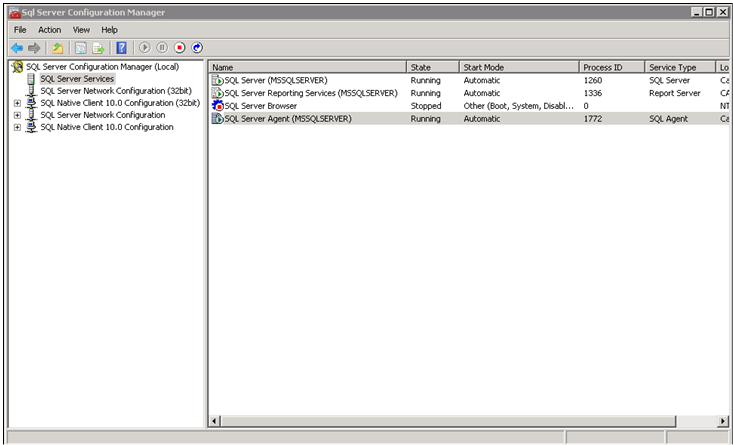This screenshot has width=733, height=445.
Task: Click the Other (Boot, System, Disabl... start mode cell
Action: (x=518, y=106)
